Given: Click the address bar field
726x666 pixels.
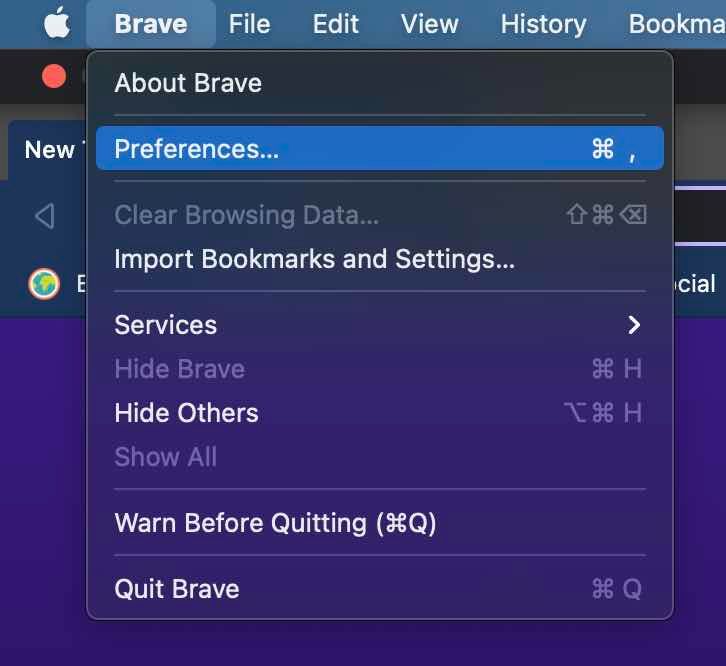Looking at the screenshot, I should (x=700, y=216).
